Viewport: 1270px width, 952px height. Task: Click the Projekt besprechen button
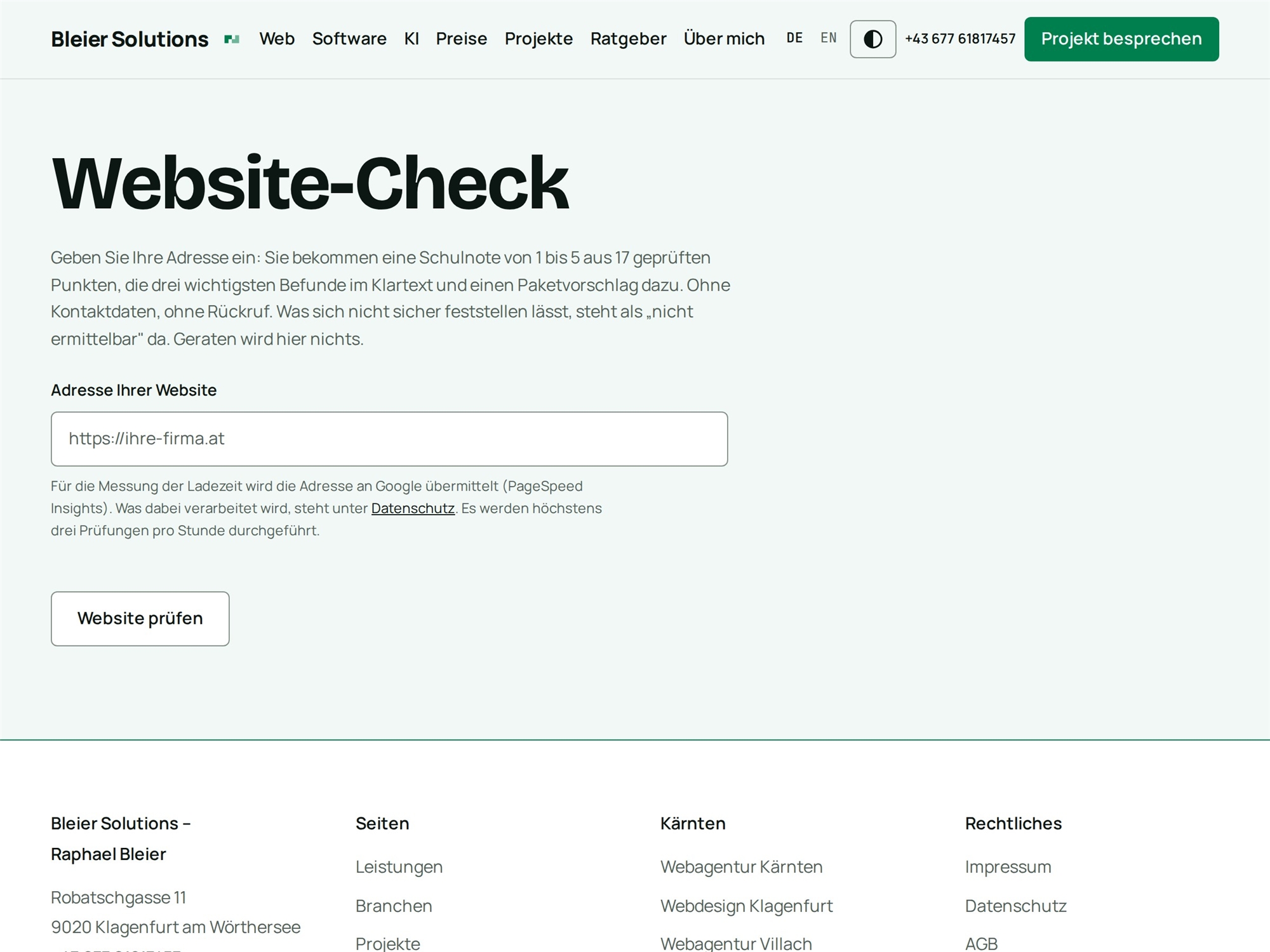coord(1121,39)
